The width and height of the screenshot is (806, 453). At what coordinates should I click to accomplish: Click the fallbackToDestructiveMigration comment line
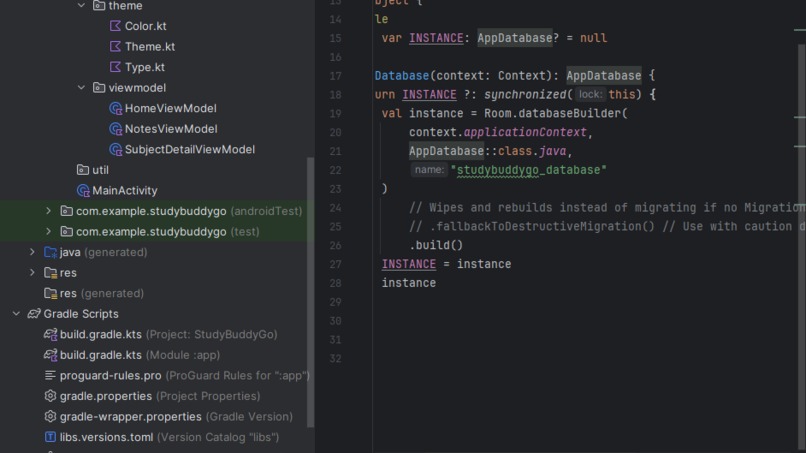(x=607, y=226)
